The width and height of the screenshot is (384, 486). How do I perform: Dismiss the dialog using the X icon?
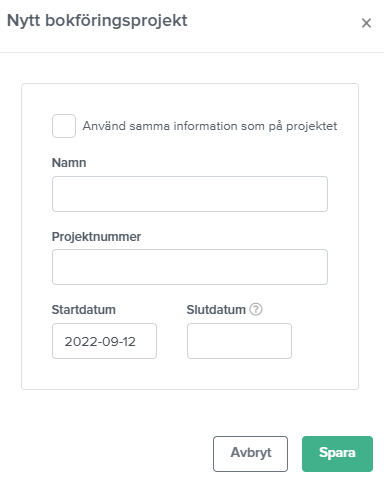[x=366, y=23]
